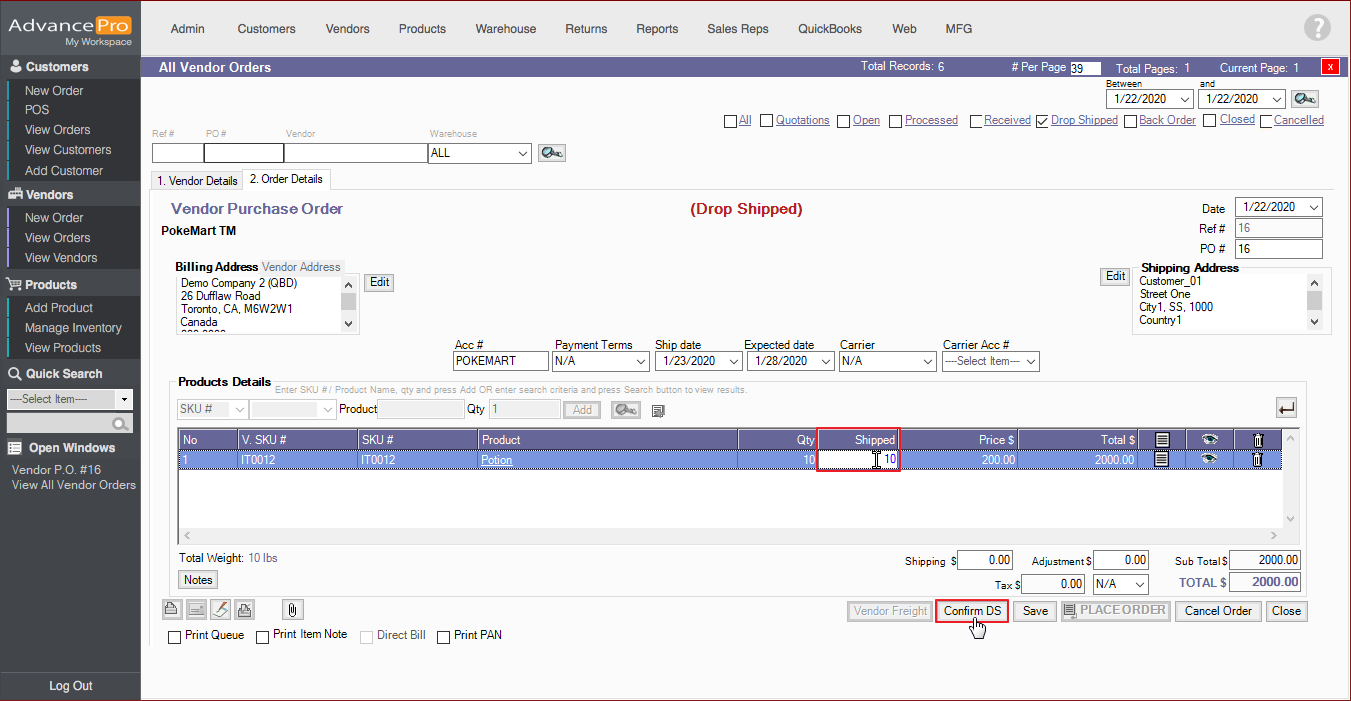1351x701 pixels.
Task: Click the return arrow icon above product grid
Action: [x=1286, y=408]
